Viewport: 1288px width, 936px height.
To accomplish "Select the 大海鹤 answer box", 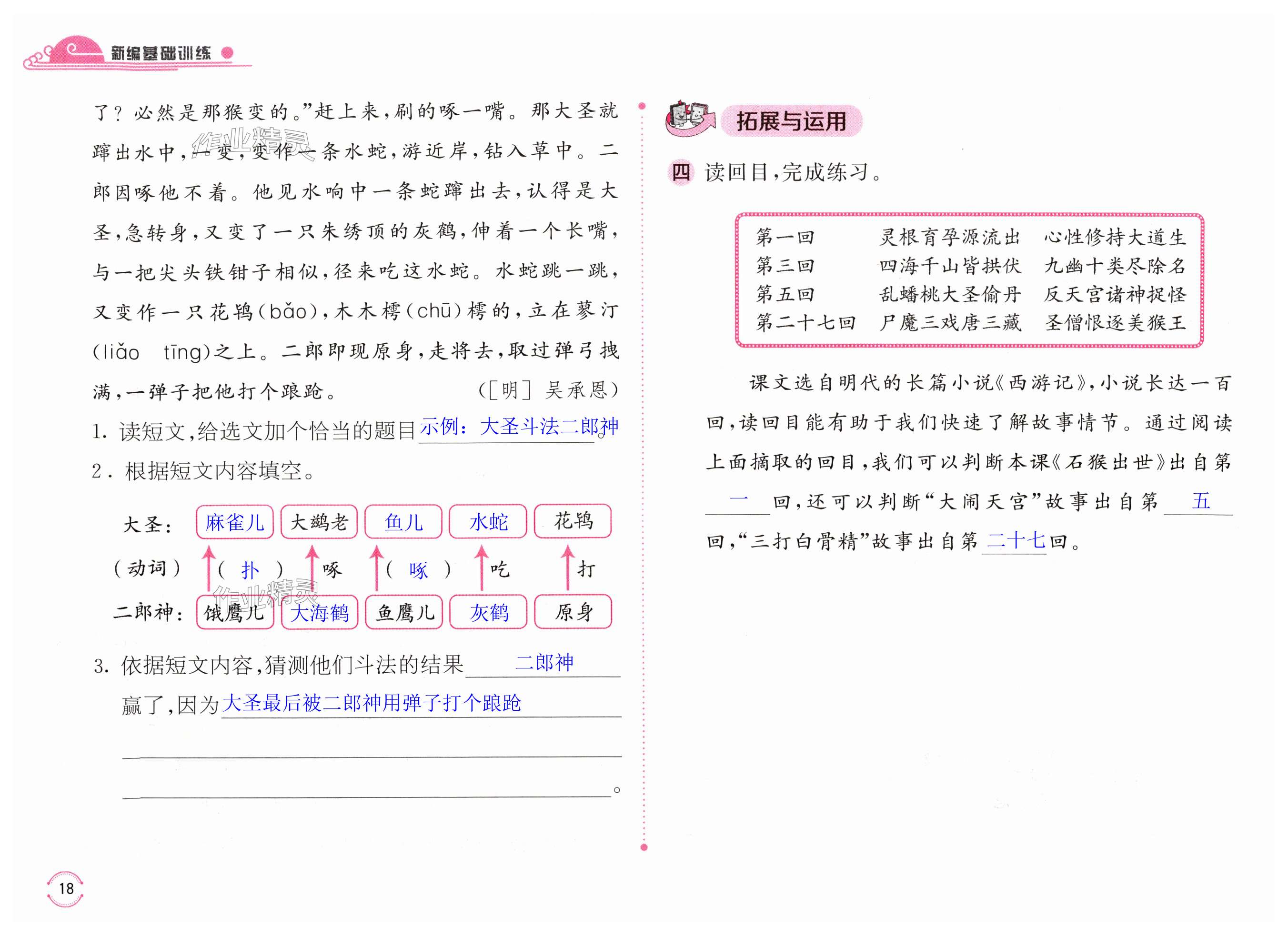I will click(x=319, y=612).
